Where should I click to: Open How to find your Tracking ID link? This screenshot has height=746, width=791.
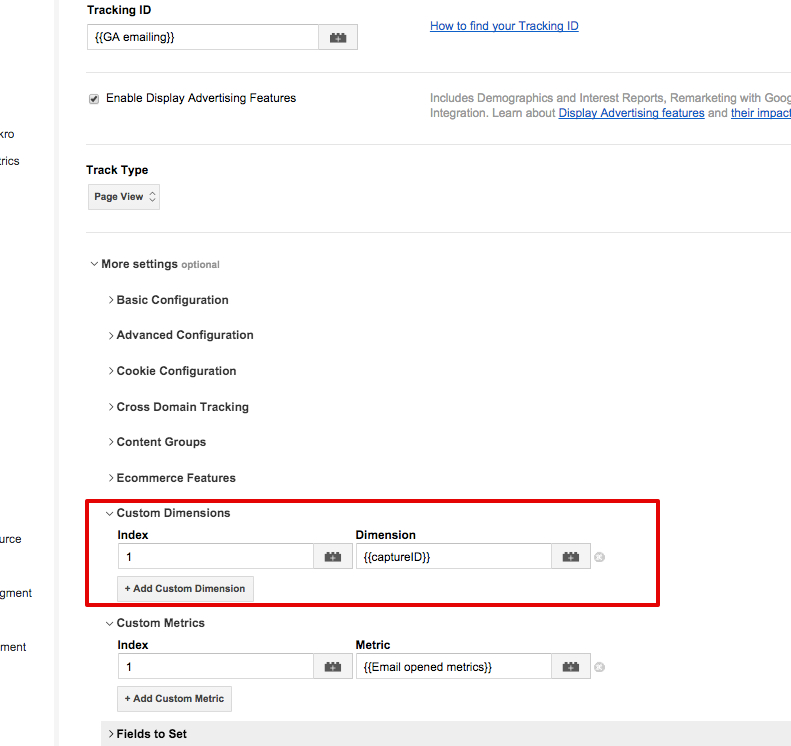pyautogui.click(x=504, y=26)
